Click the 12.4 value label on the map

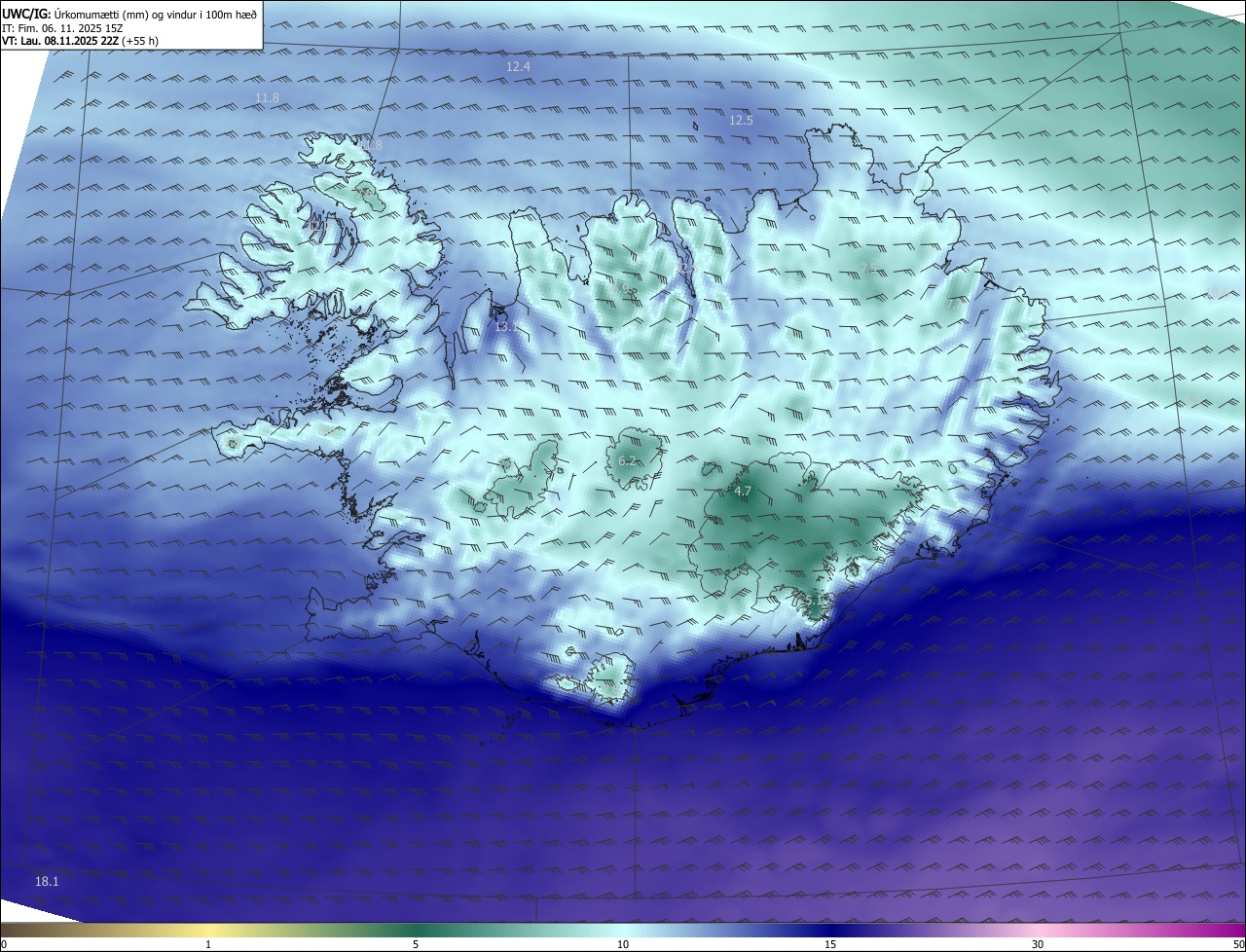coord(518,66)
